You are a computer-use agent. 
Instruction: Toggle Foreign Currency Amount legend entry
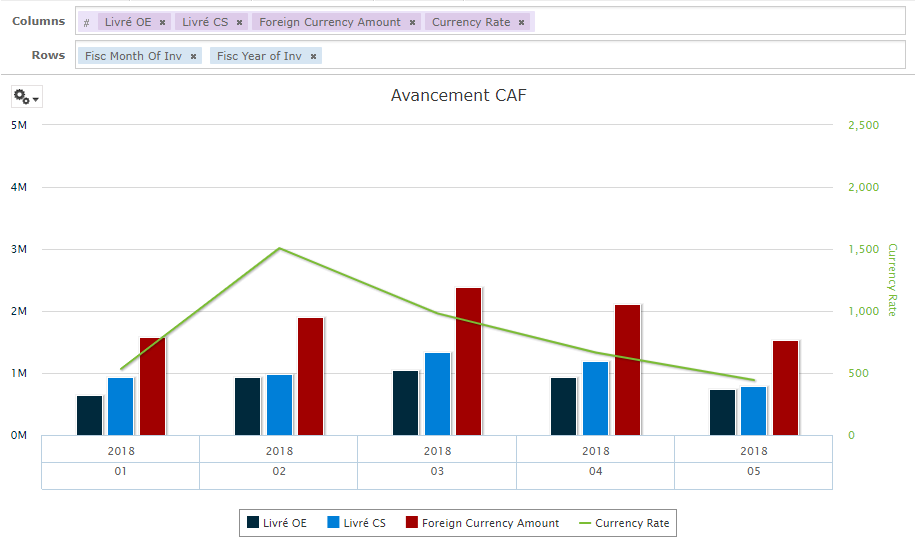(x=483, y=523)
